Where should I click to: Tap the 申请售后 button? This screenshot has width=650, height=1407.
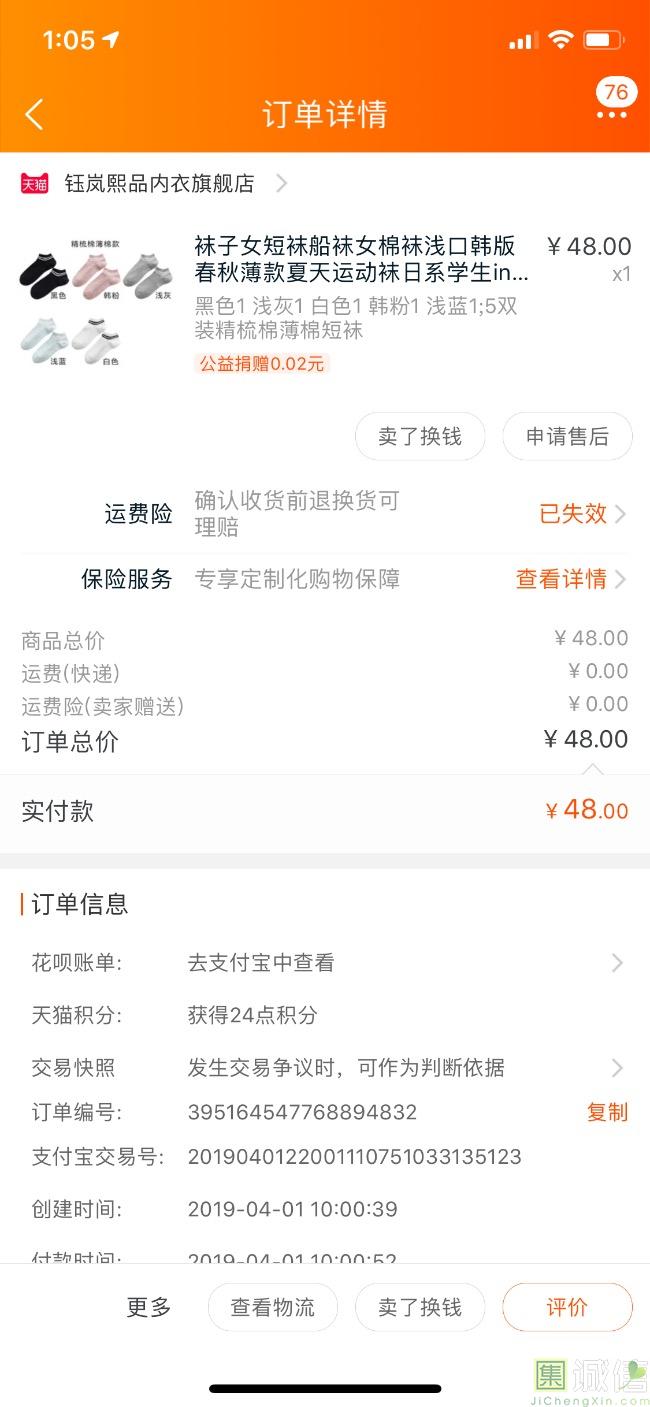coord(567,437)
